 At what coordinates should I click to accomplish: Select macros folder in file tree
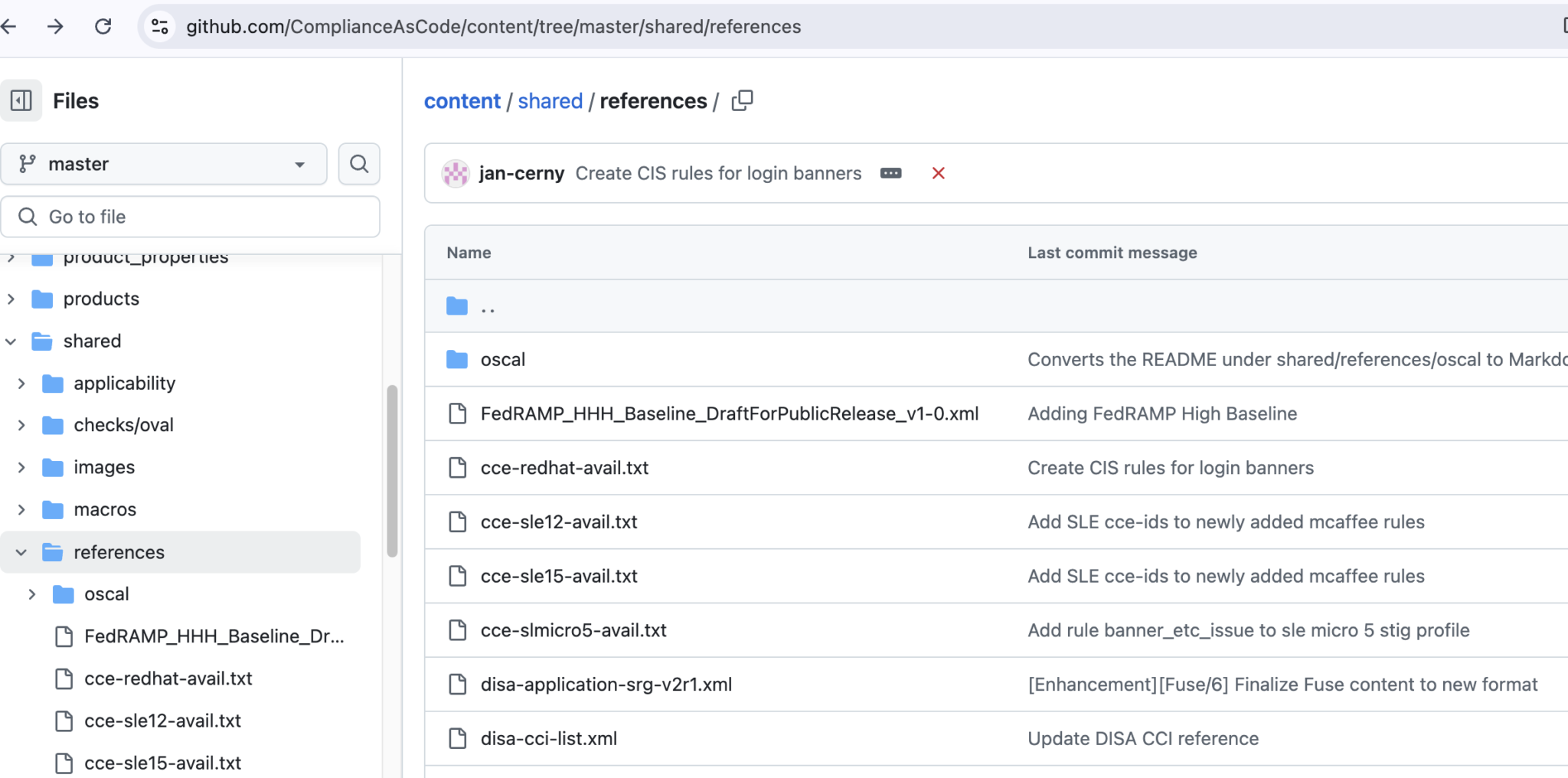click(105, 510)
